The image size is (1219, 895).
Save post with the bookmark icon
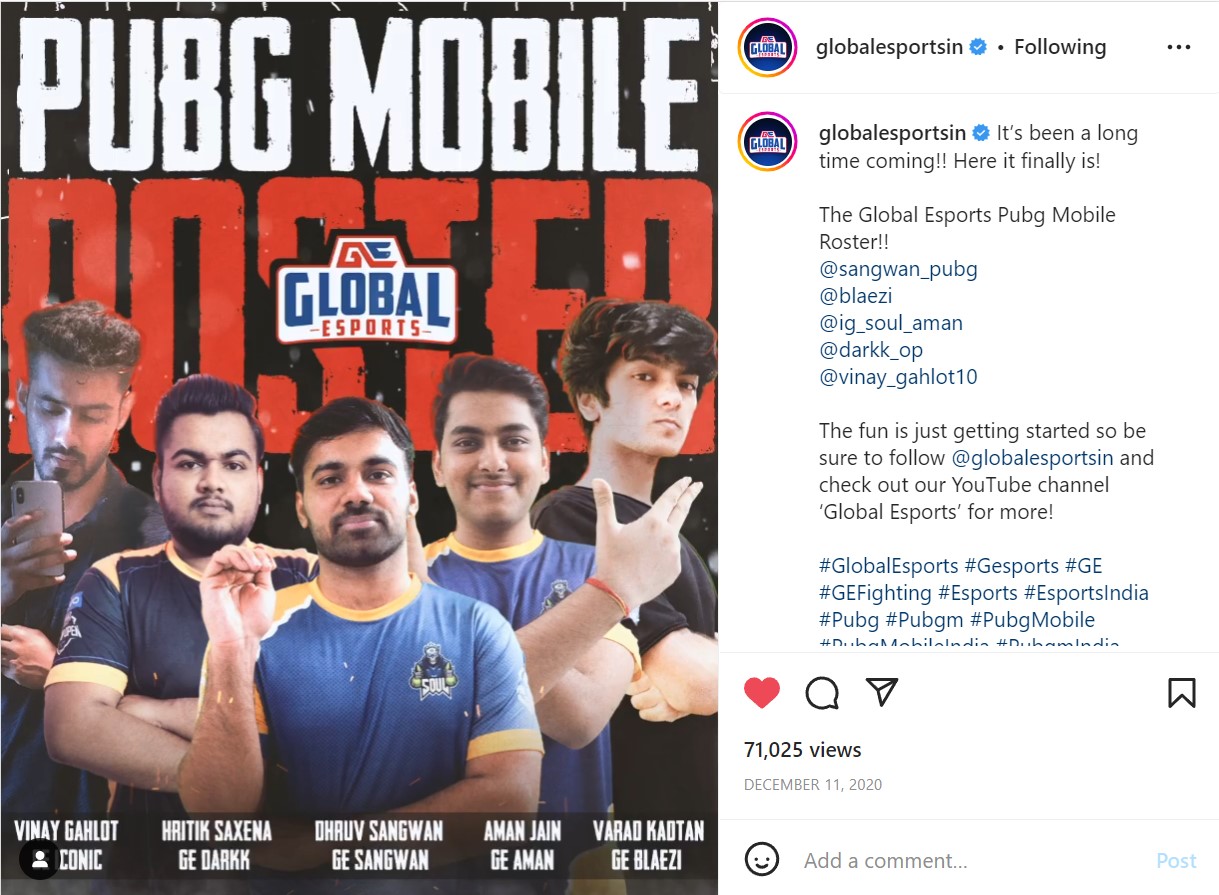[1181, 692]
